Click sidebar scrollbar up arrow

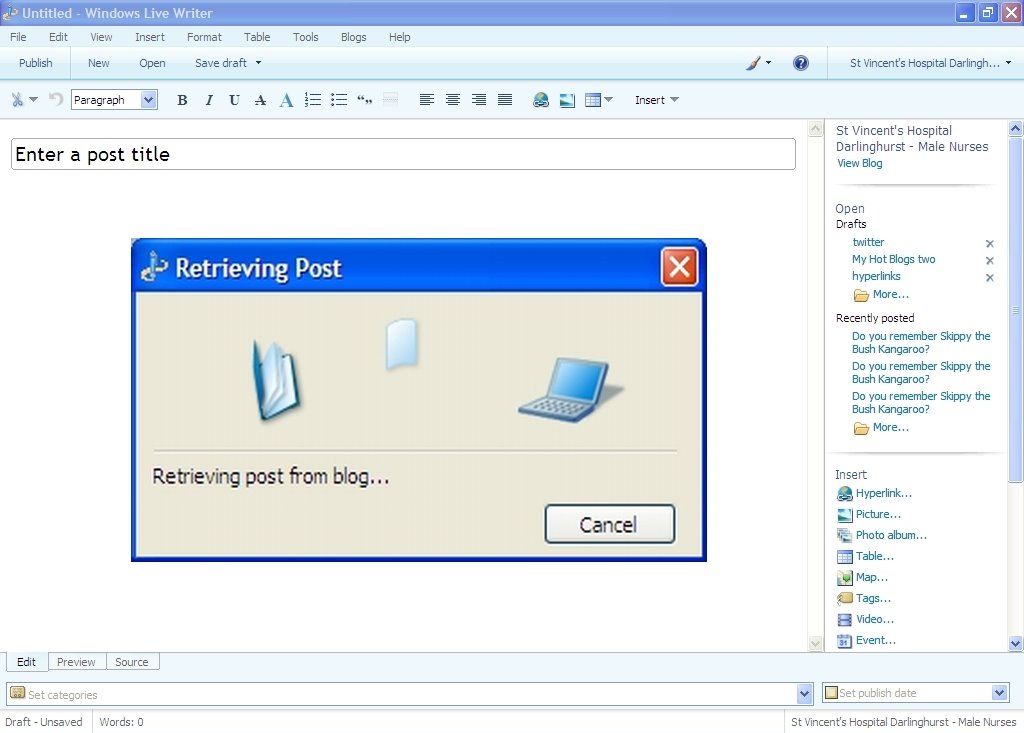[1015, 128]
